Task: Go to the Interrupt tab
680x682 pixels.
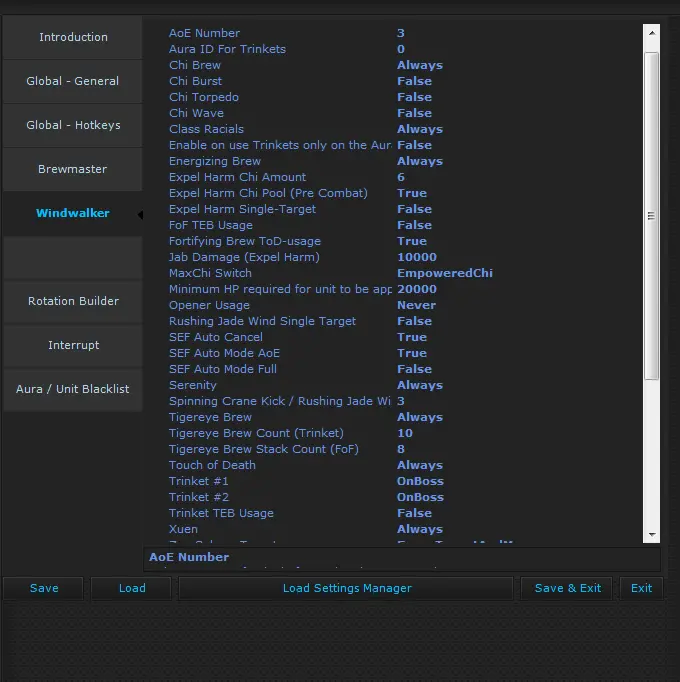Action: coord(73,345)
